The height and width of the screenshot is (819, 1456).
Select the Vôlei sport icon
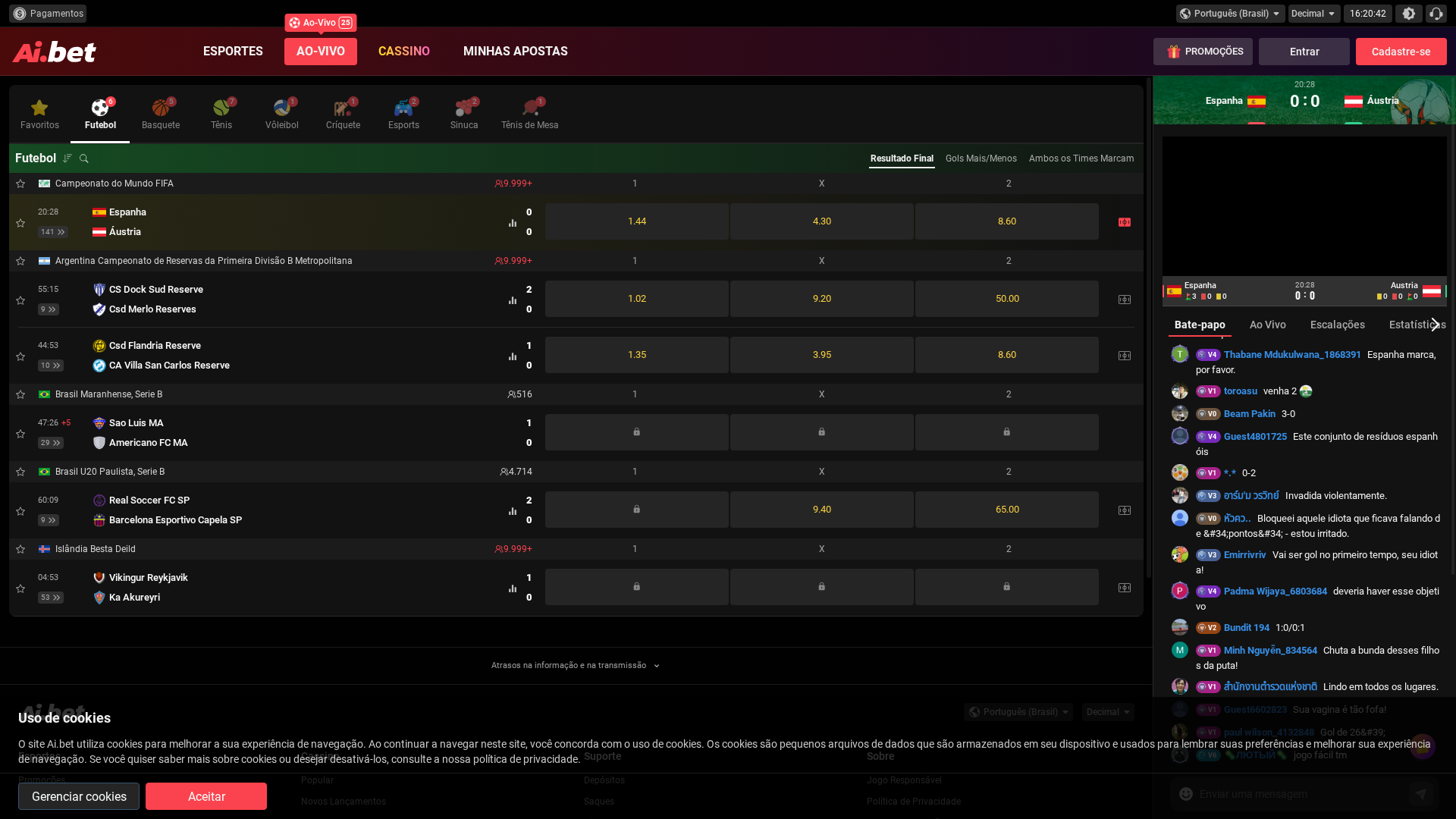pyautogui.click(x=282, y=115)
